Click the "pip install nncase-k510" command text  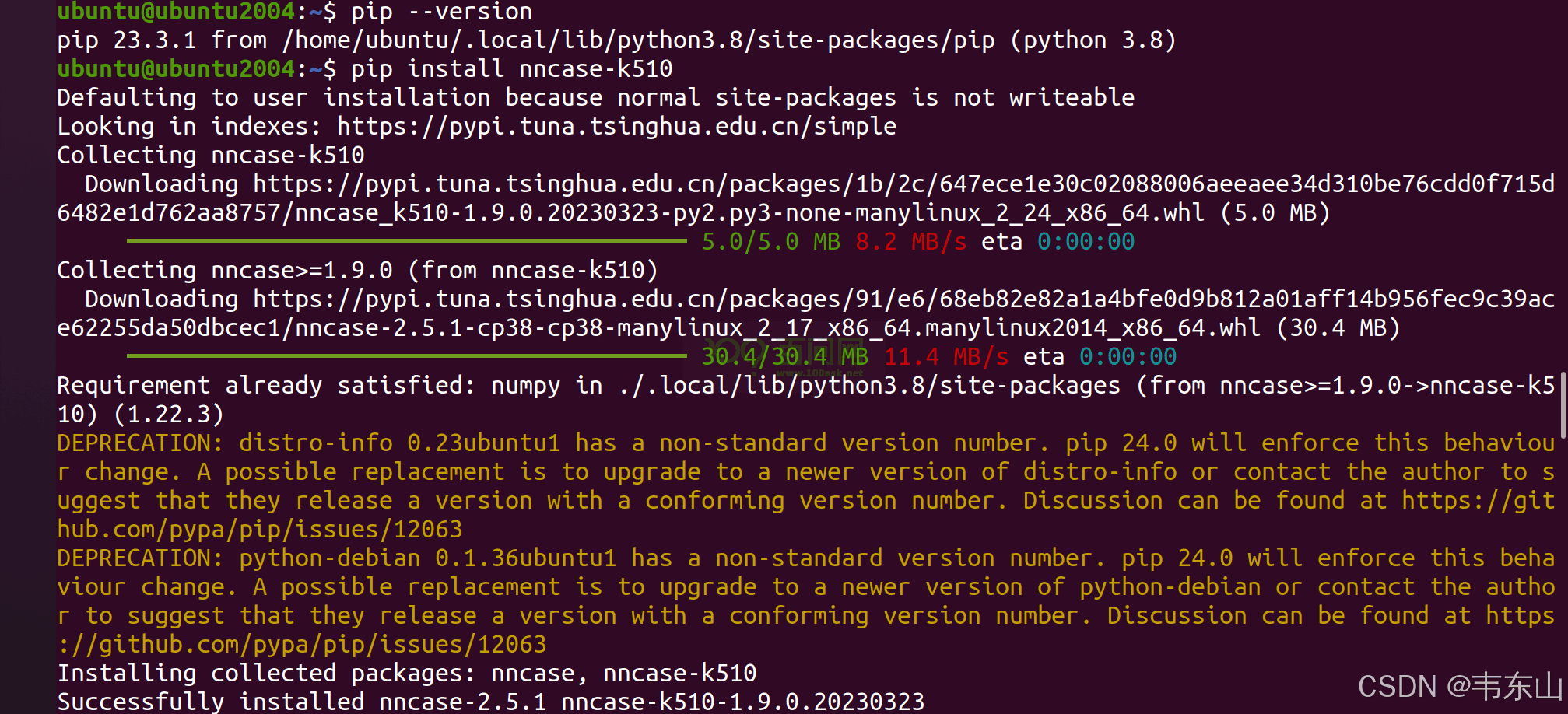click(511, 69)
